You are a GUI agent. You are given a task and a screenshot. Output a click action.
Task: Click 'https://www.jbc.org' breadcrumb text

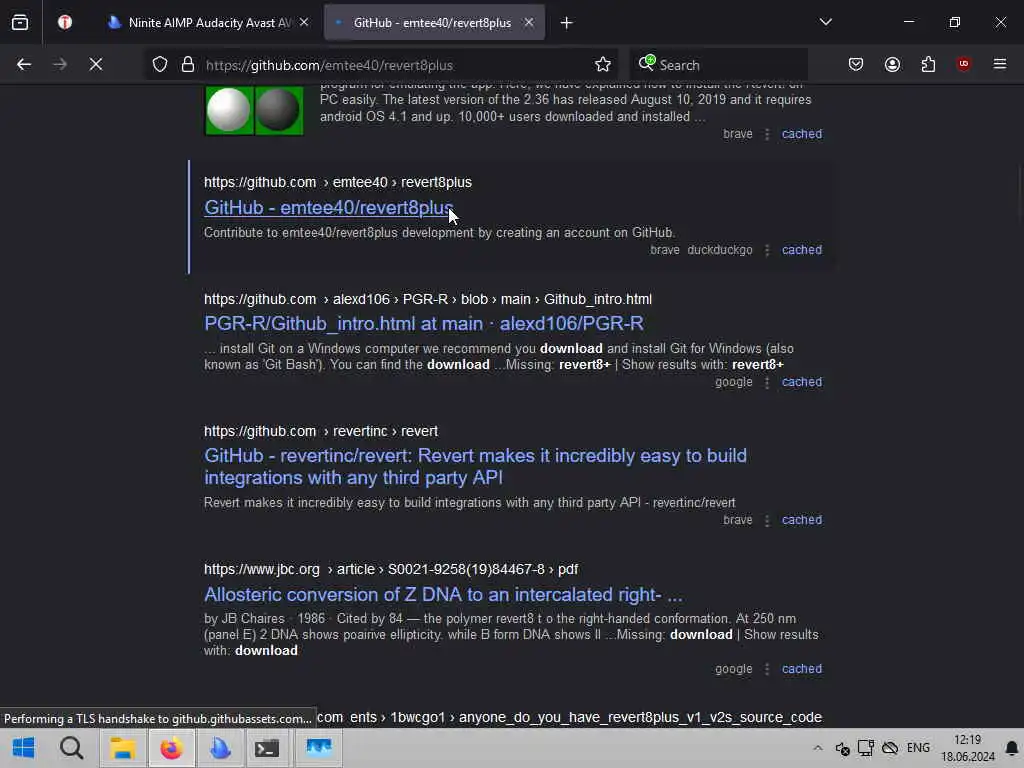coord(262,569)
